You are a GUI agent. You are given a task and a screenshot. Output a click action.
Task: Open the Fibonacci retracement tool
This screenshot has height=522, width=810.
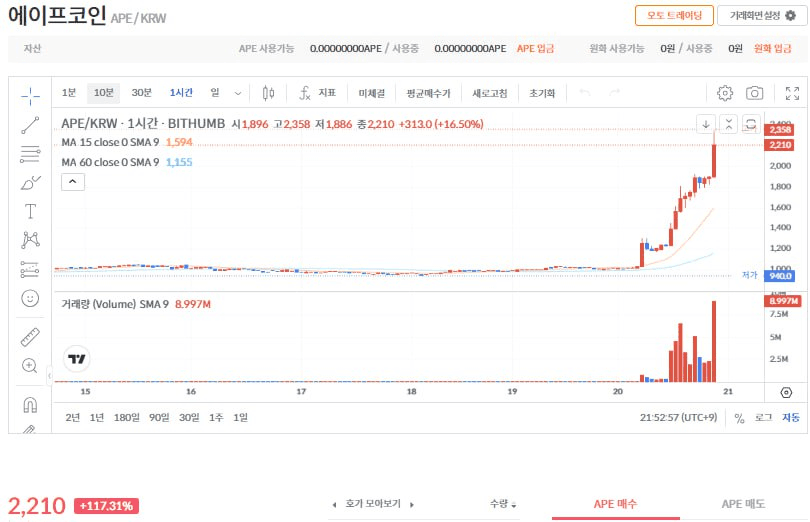coord(30,154)
